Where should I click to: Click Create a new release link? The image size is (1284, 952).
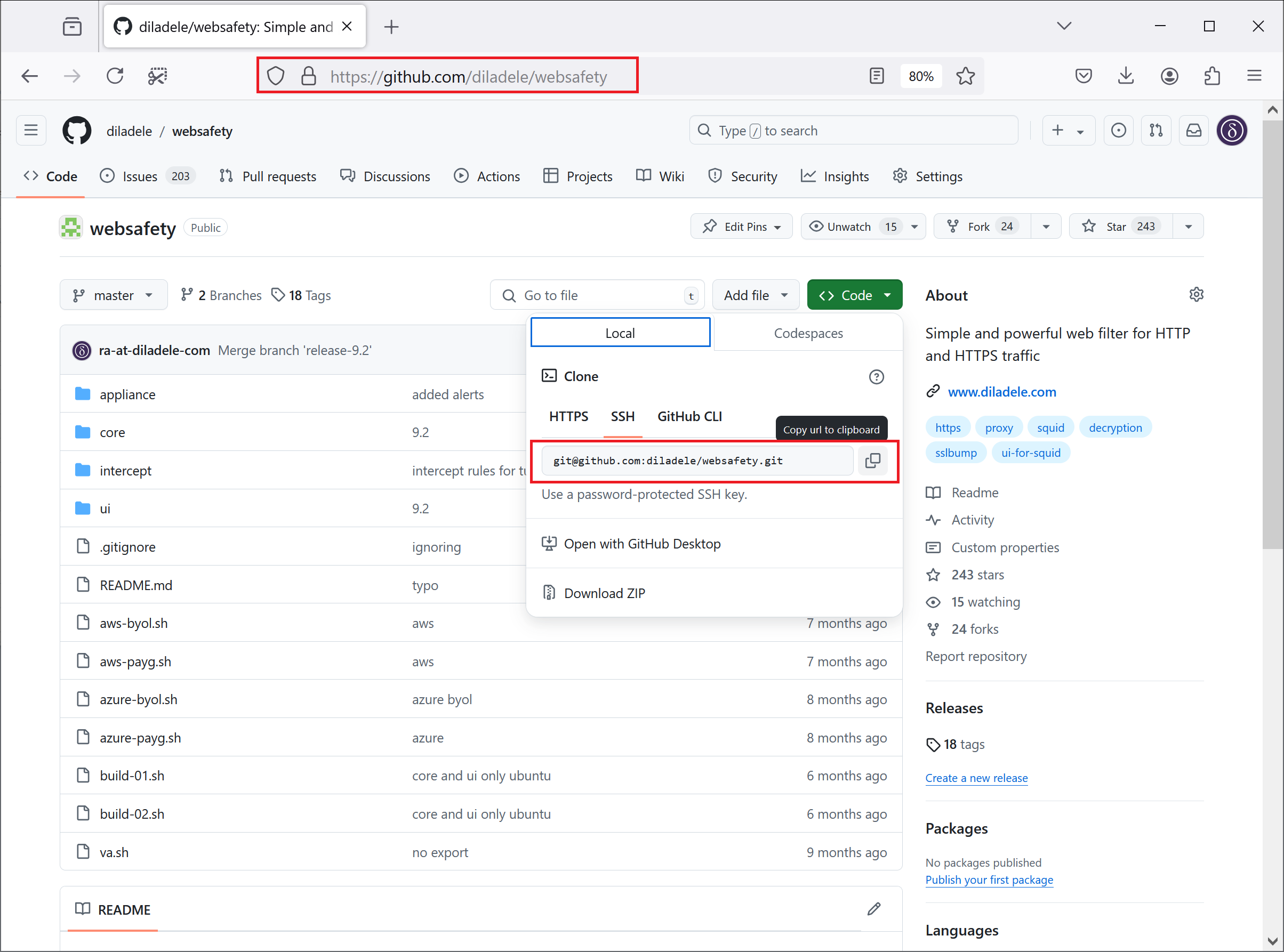click(976, 778)
